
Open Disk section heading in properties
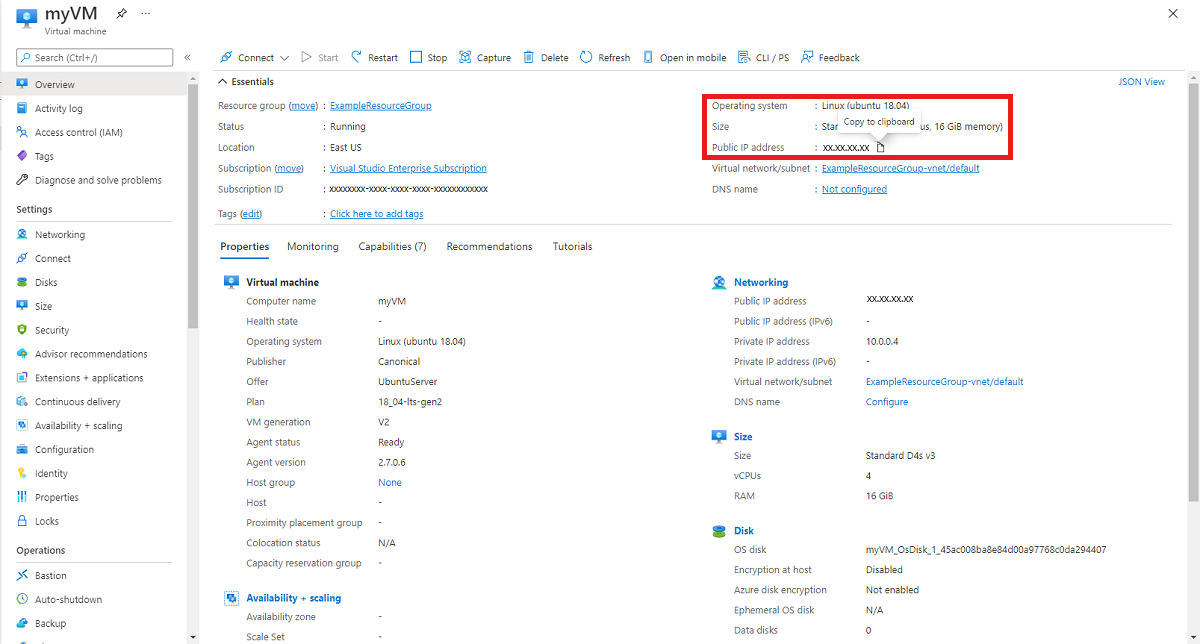click(744, 531)
